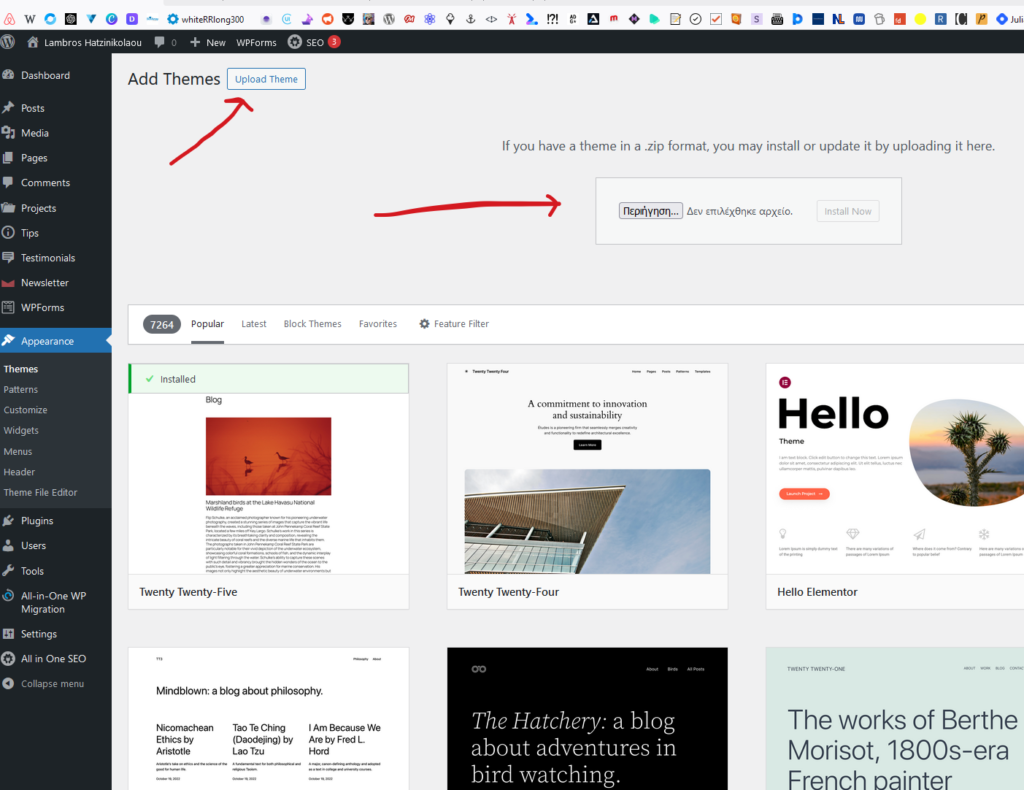Open the Theme File Editor submenu link

[40, 492]
